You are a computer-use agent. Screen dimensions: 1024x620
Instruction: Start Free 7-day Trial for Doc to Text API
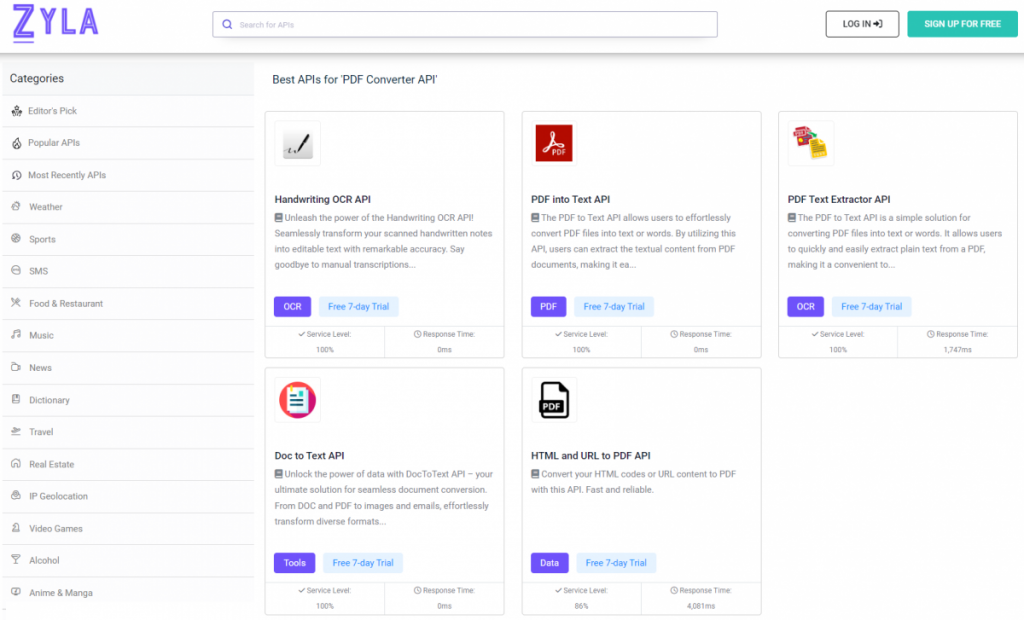tap(363, 563)
